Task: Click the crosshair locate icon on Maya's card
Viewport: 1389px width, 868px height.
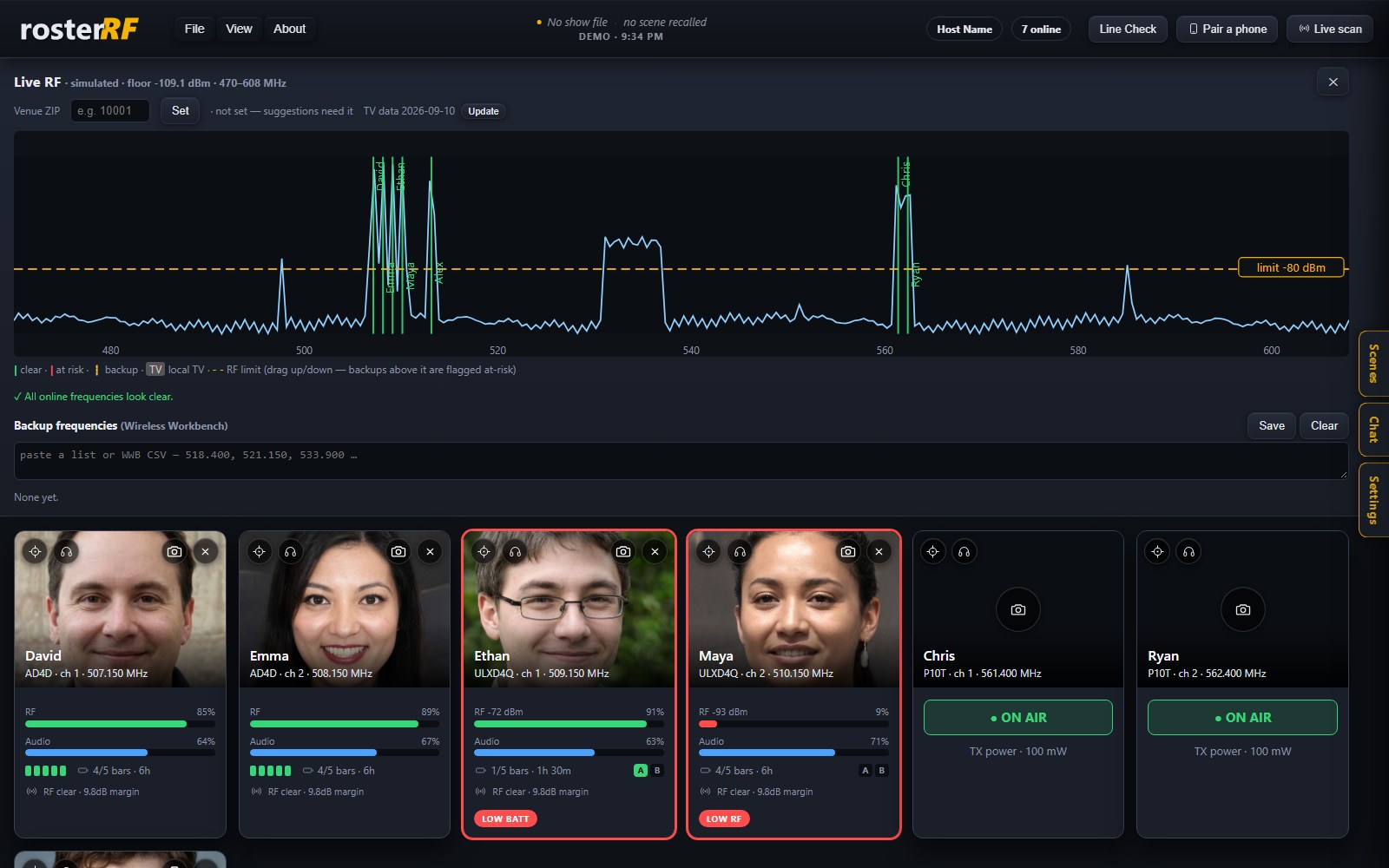Action: [x=708, y=551]
